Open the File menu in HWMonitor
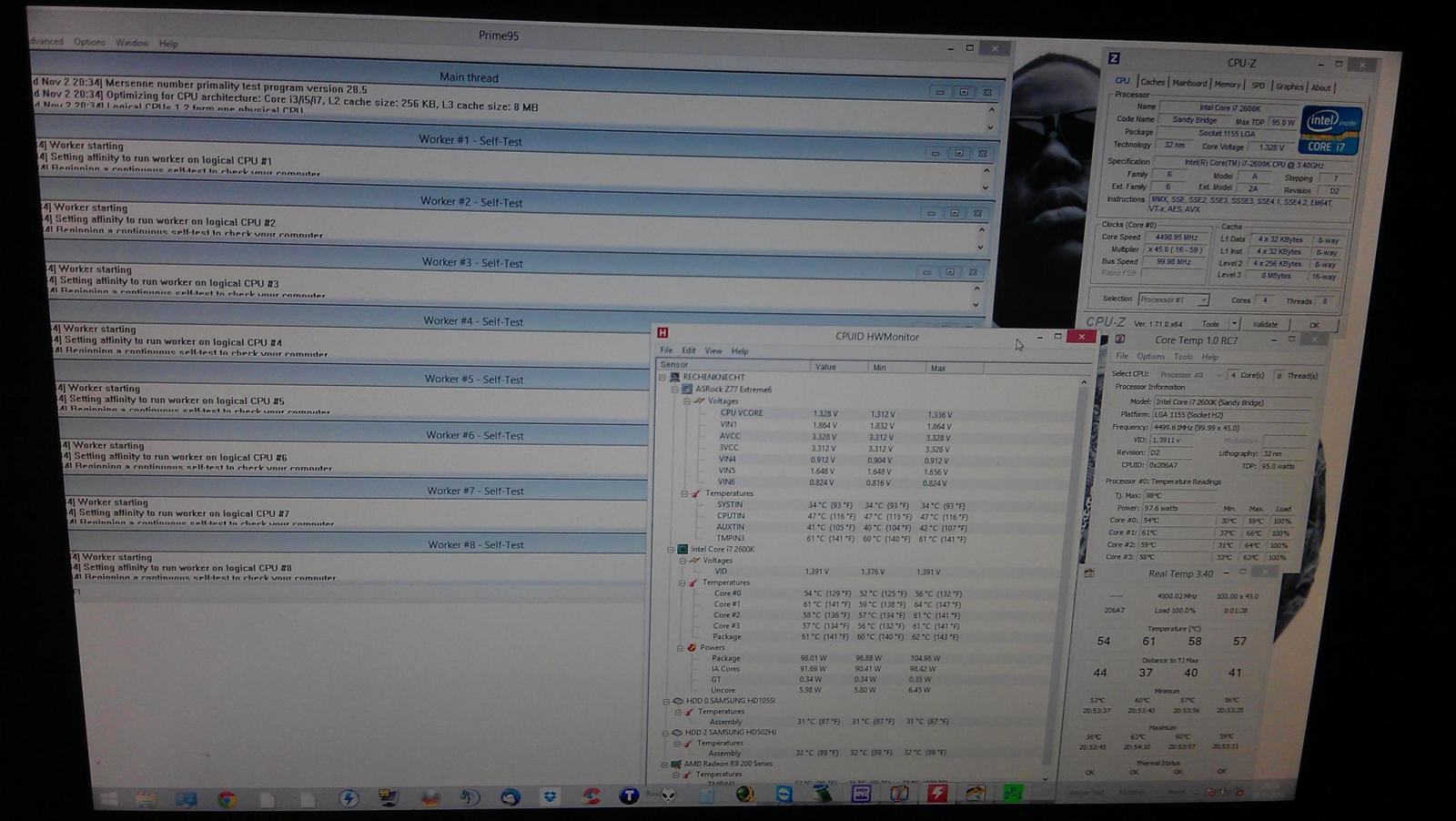Screen dimensions: 1456x821 (x=666, y=350)
